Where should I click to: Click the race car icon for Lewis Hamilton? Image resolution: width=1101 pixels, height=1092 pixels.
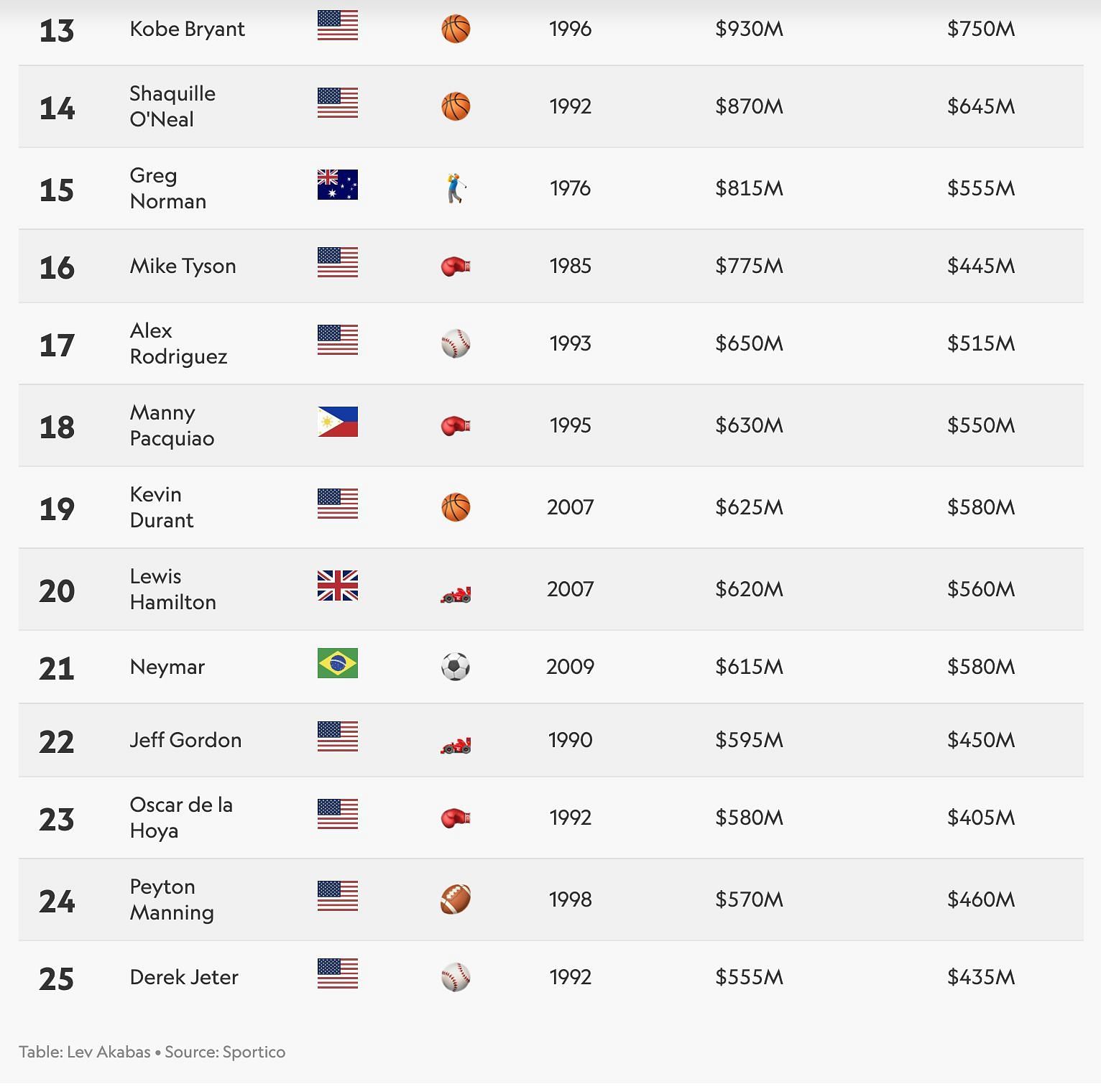pyautogui.click(x=456, y=594)
